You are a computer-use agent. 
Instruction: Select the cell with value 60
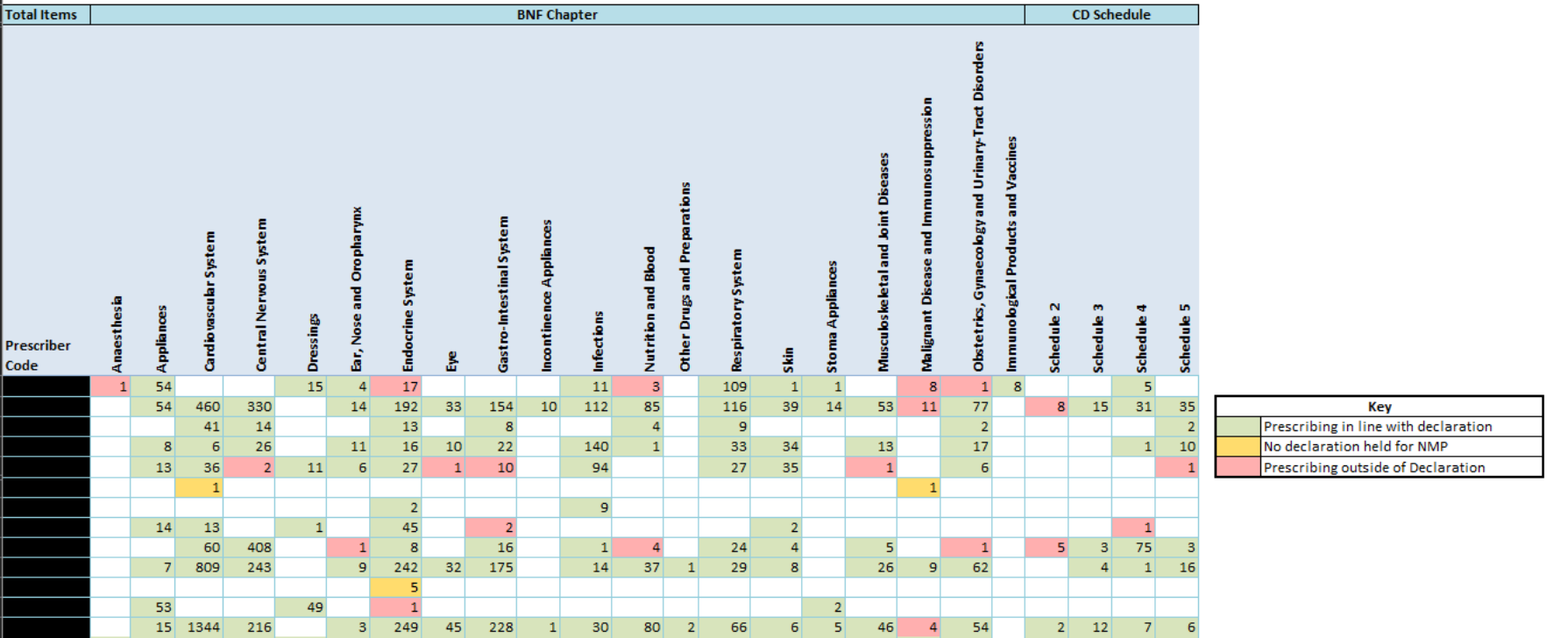[199, 547]
